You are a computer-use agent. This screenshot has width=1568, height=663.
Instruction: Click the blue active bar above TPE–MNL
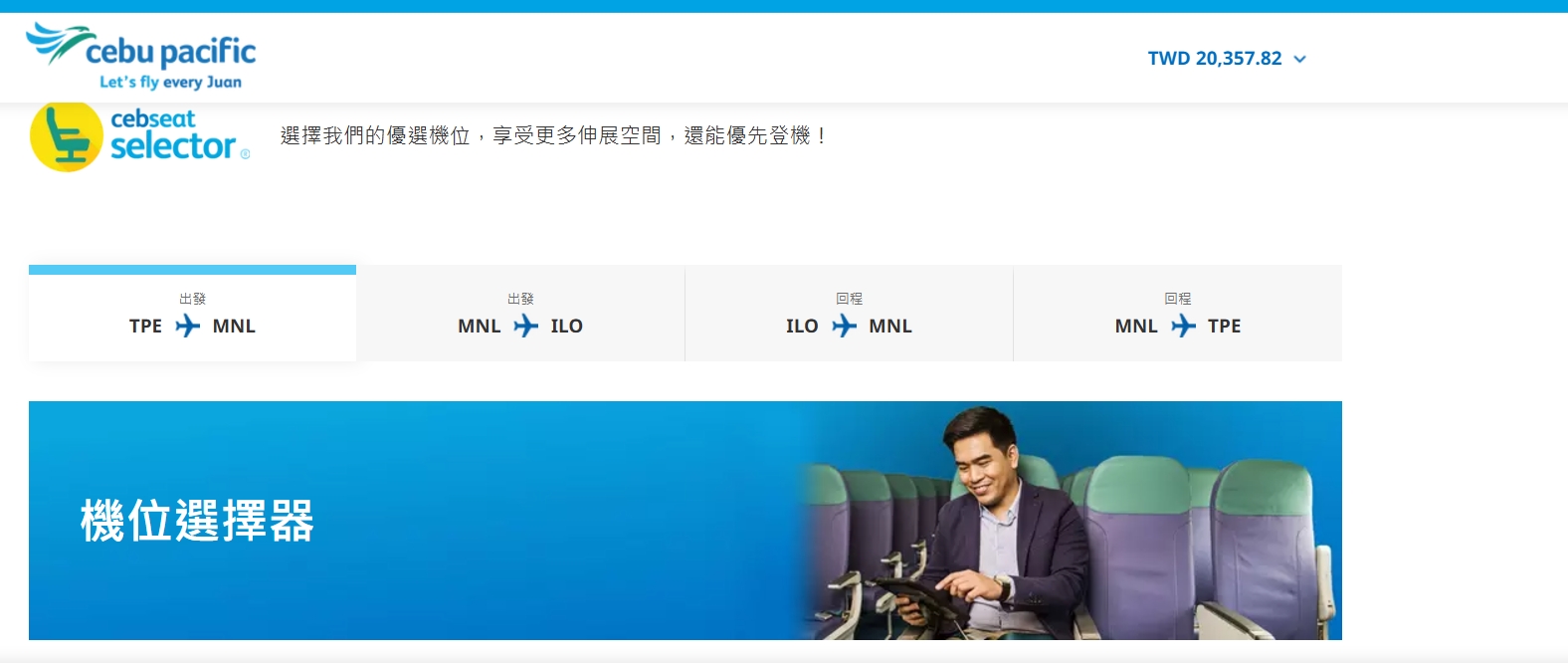point(192,270)
